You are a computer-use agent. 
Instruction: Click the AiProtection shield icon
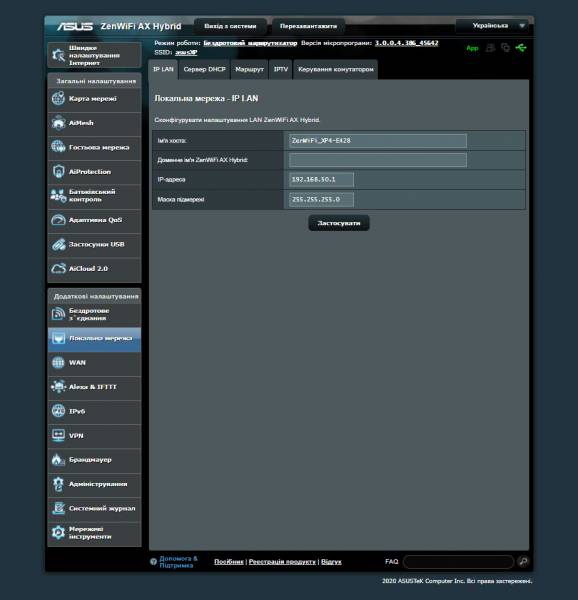[58, 172]
